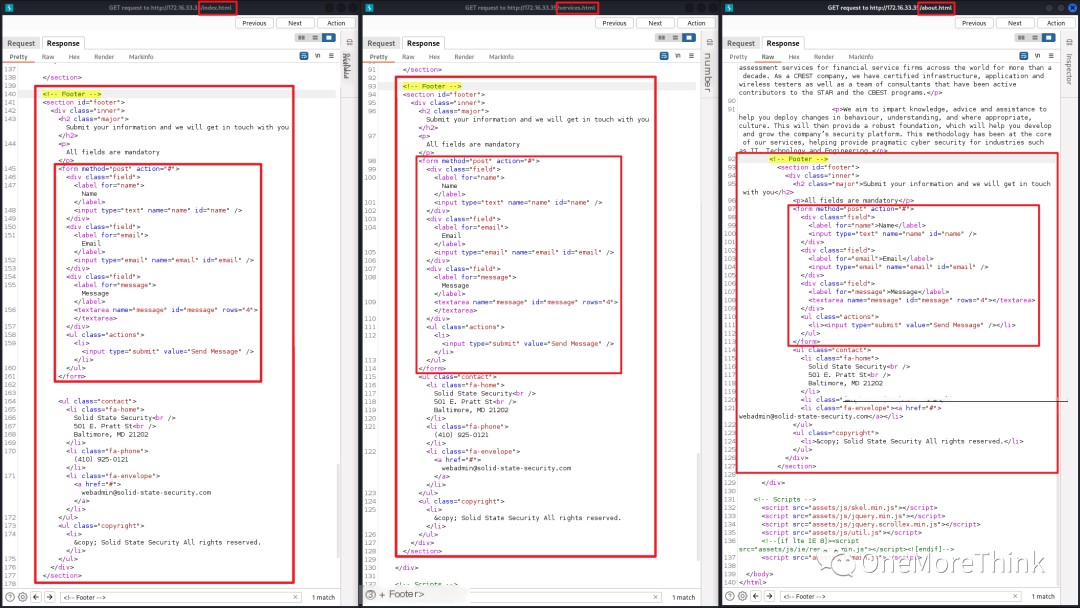Click Next in the index.html window

[x=295, y=23]
